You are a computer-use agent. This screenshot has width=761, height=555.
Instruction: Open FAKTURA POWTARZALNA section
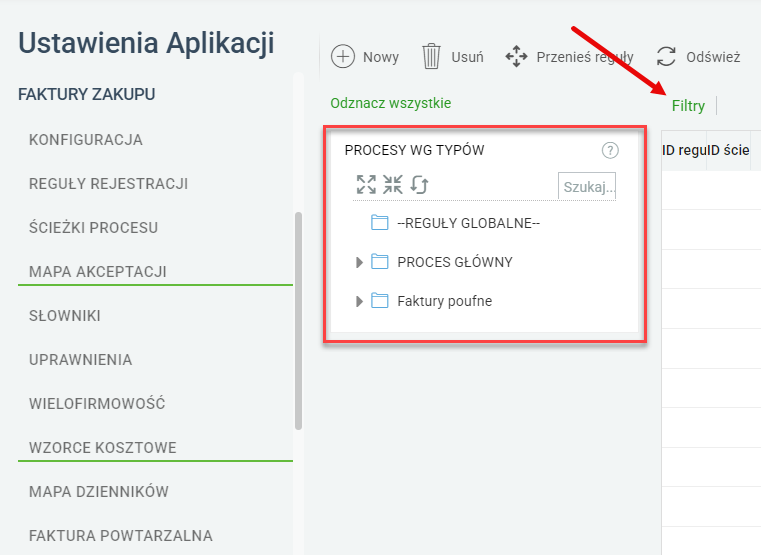tap(120, 536)
